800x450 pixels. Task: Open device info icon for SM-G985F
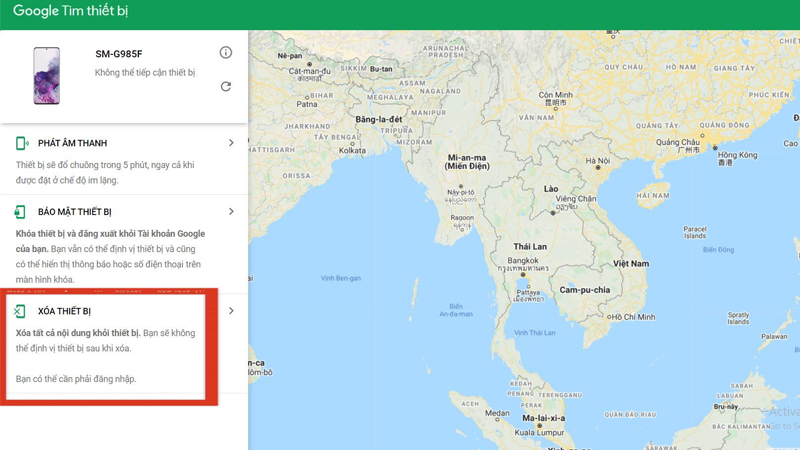coord(226,53)
